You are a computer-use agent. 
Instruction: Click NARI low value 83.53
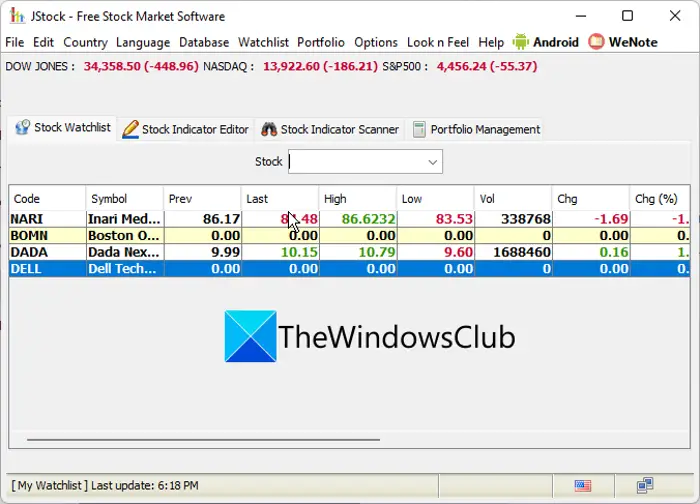[x=435, y=219]
